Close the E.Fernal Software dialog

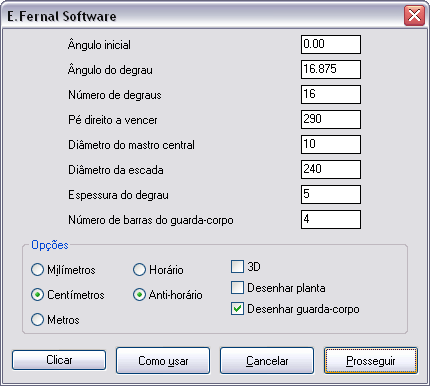click(x=414, y=16)
